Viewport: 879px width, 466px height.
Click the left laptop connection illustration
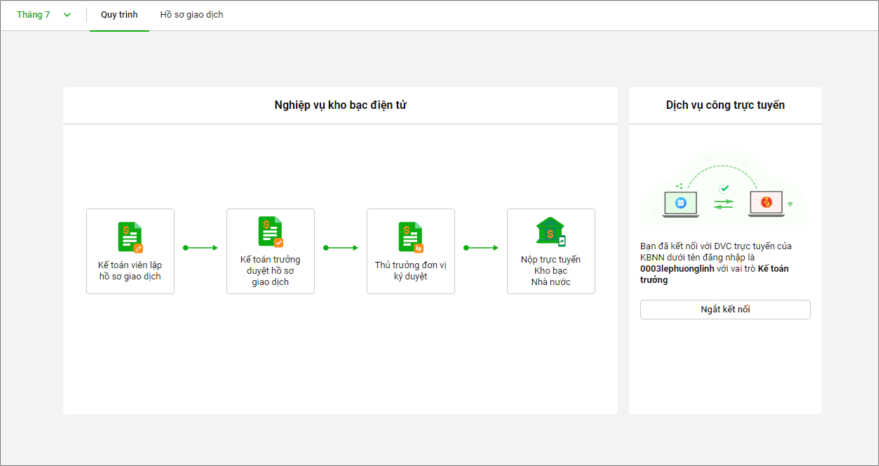pos(681,204)
